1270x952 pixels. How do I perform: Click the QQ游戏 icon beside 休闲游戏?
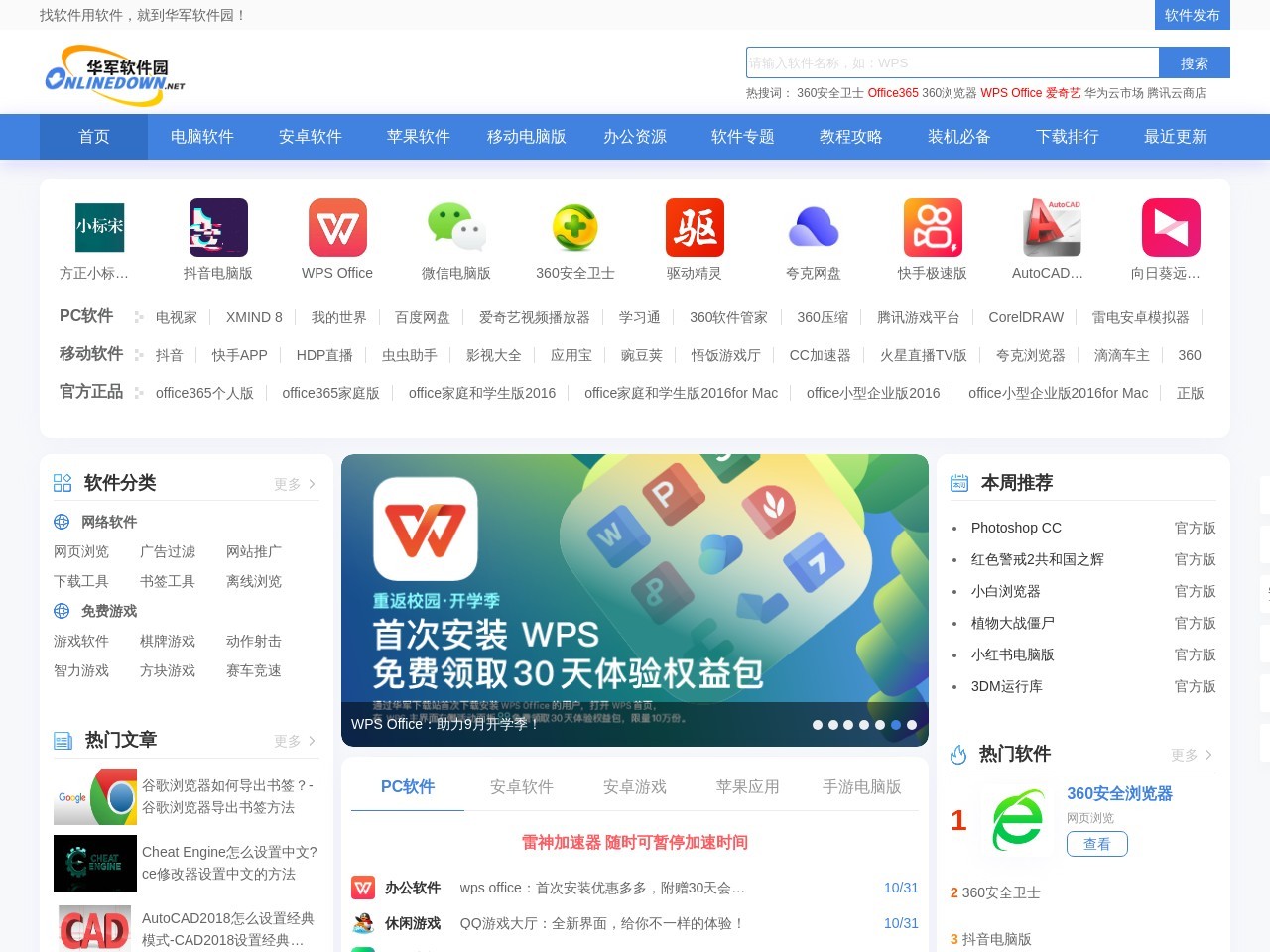[x=364, y=923]
